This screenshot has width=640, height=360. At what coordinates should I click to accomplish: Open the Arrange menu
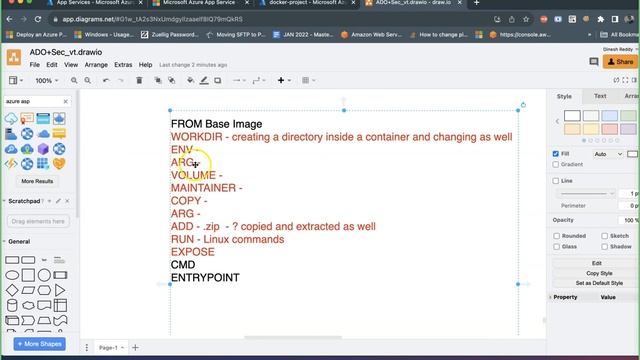click(x=96, y=65)
